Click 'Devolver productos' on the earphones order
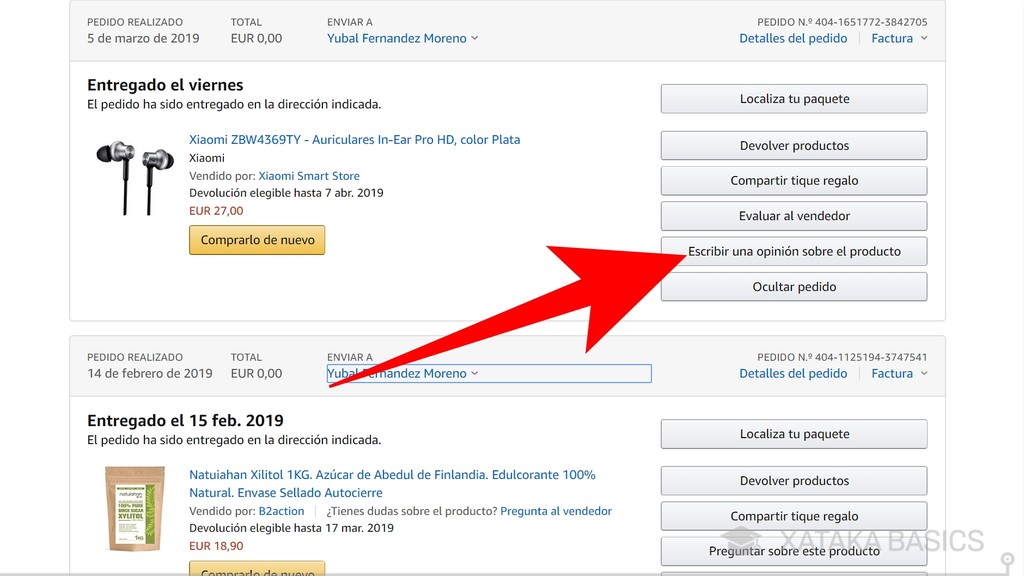The image size is (1024, 576). tap(793, 145)
